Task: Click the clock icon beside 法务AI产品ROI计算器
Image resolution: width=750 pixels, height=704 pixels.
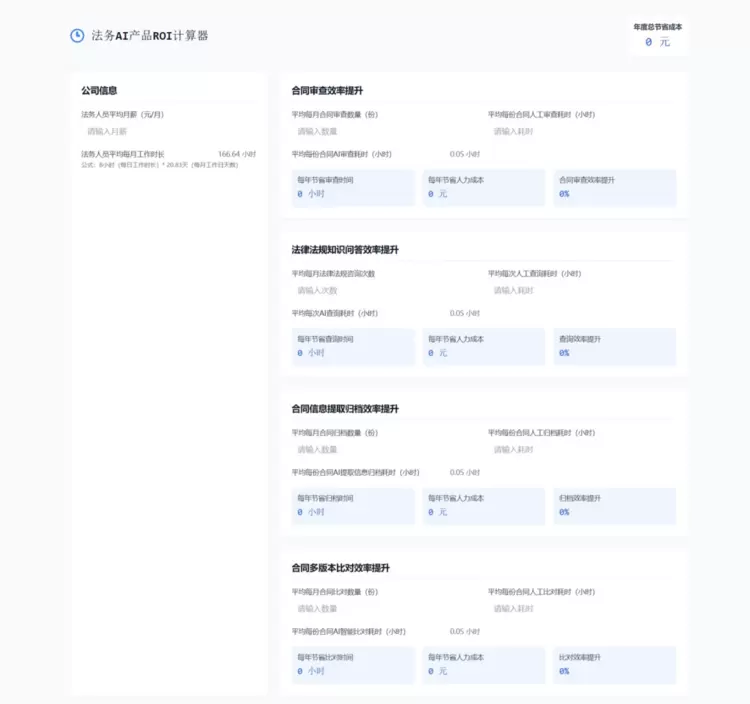Action: (x=77, y=36)
